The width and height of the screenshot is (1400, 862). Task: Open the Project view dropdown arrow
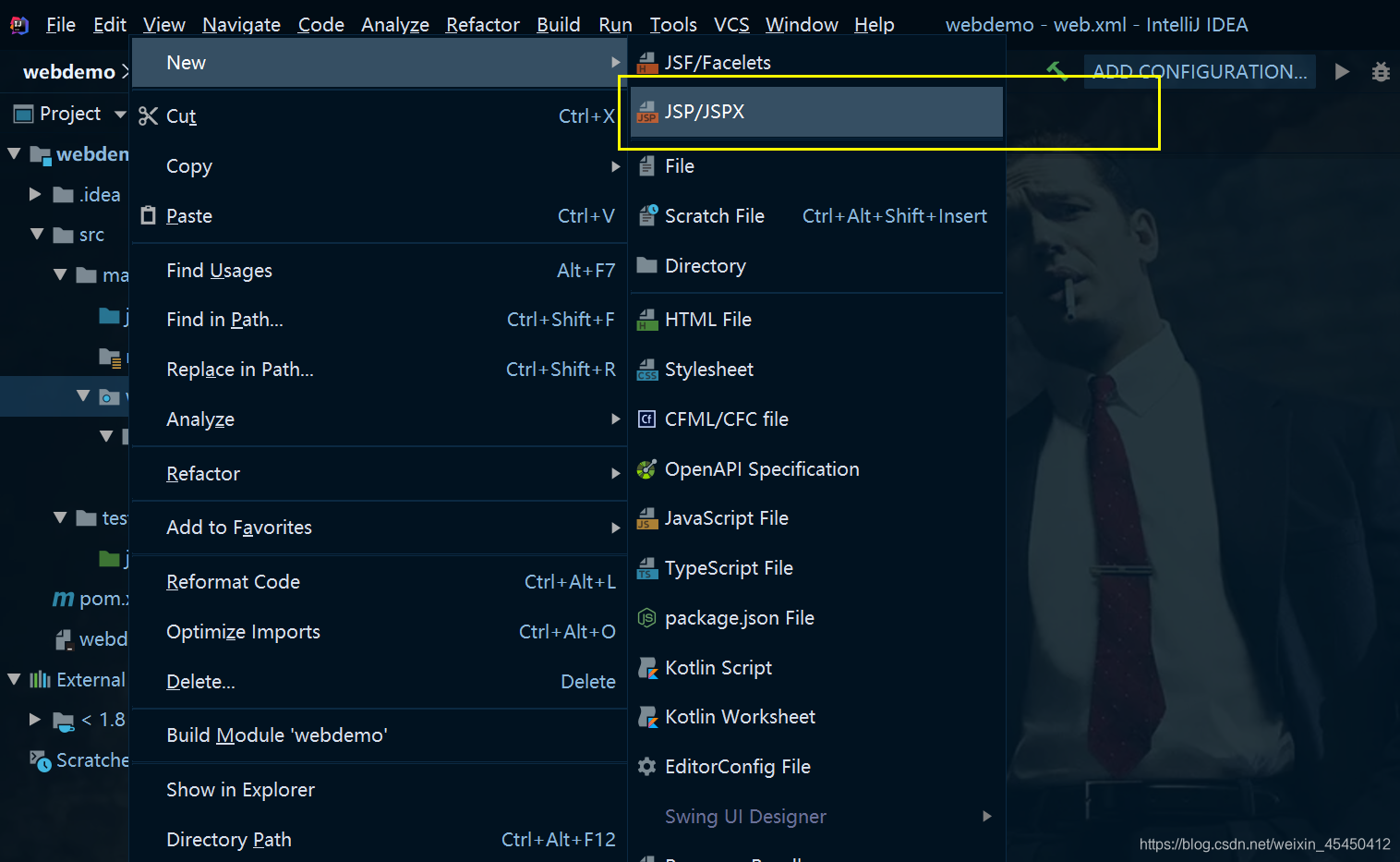[119, 115]
